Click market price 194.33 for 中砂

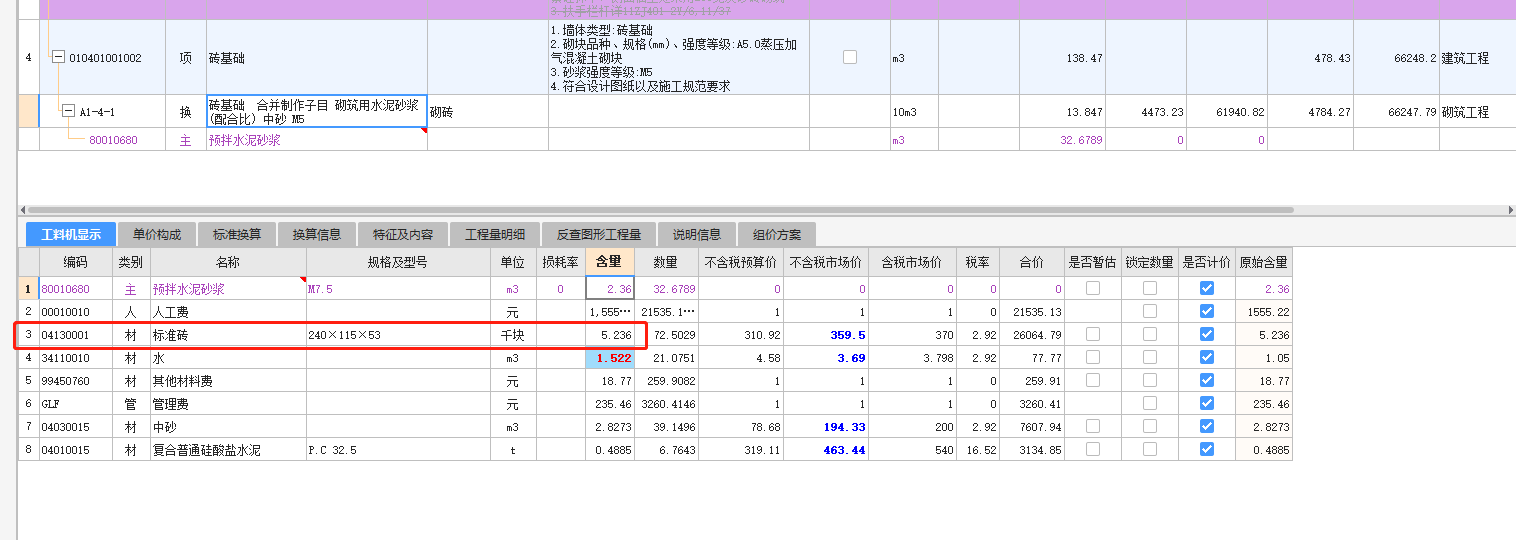coord(845,427)
